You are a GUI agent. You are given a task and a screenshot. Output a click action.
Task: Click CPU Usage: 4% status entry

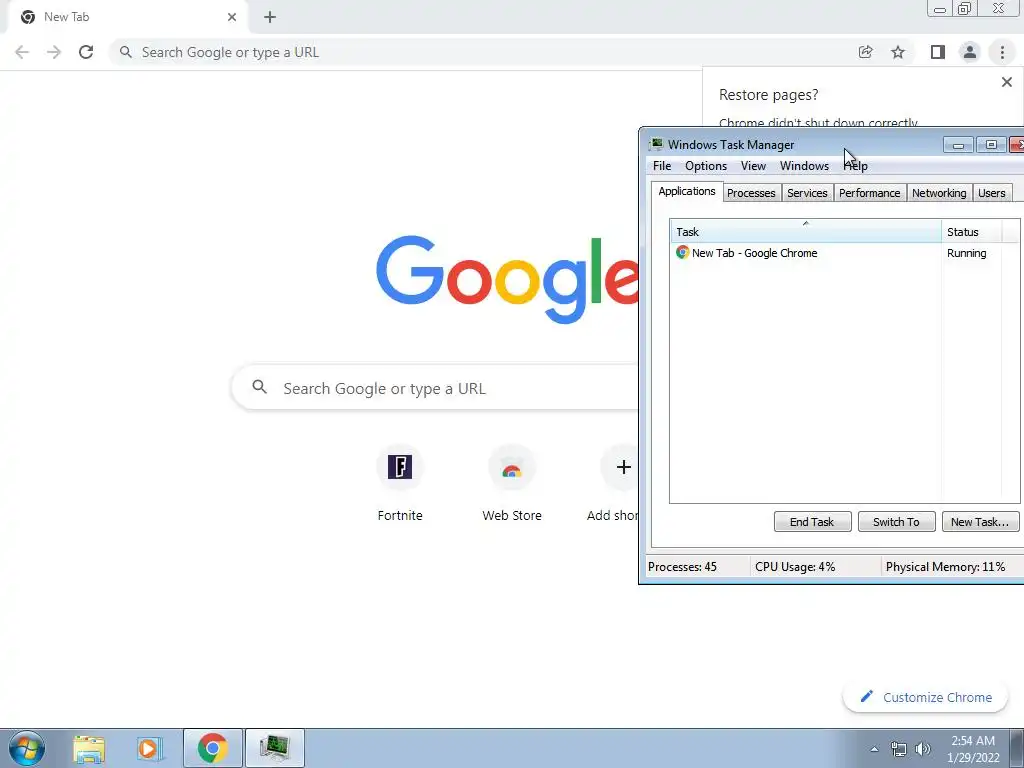795,567
